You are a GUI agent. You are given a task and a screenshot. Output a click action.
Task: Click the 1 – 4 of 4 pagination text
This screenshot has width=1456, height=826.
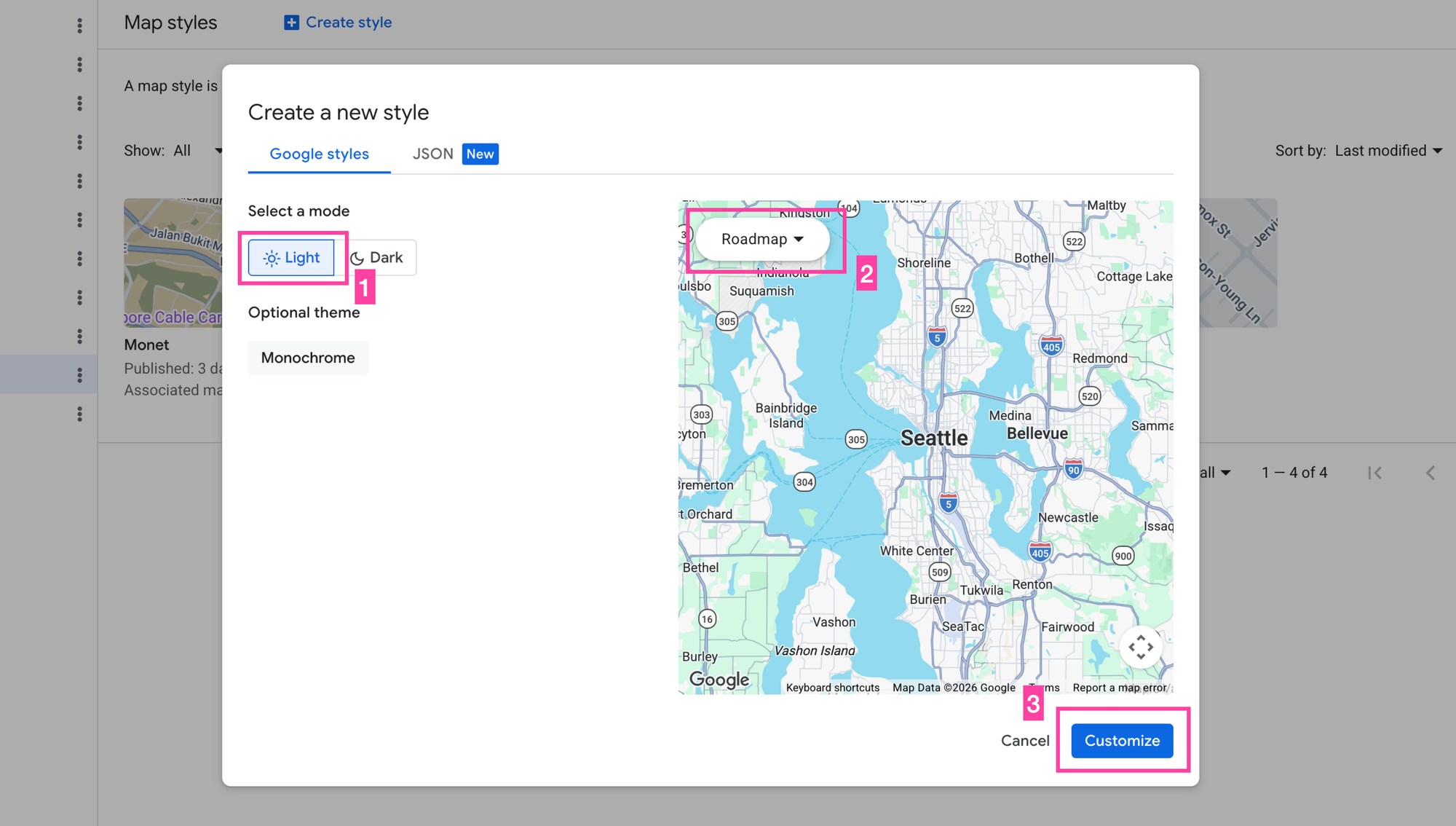point(1294,473)
